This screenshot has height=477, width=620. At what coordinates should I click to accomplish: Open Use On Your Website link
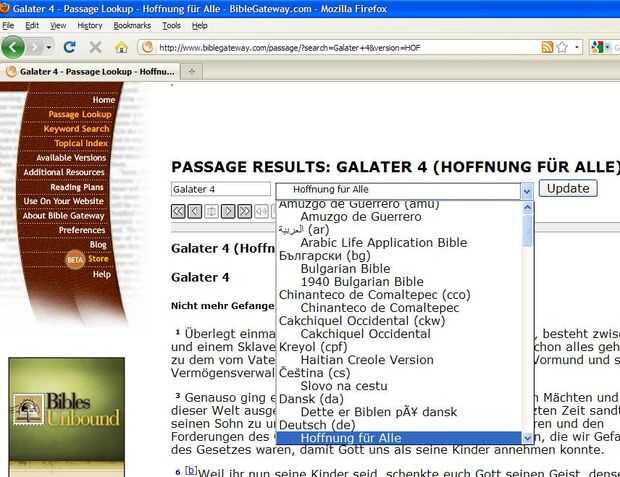(x=63, y=201)
